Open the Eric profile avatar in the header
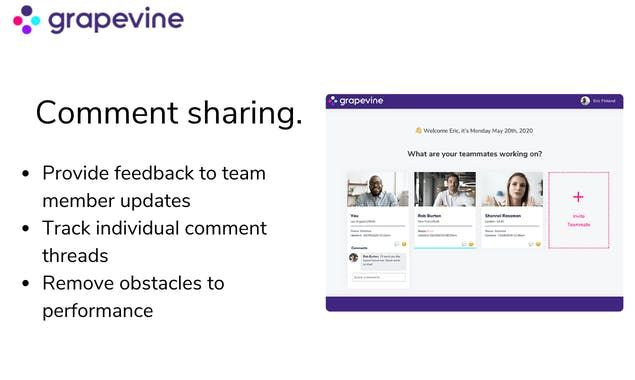635x380 pixels. point(585,100)
